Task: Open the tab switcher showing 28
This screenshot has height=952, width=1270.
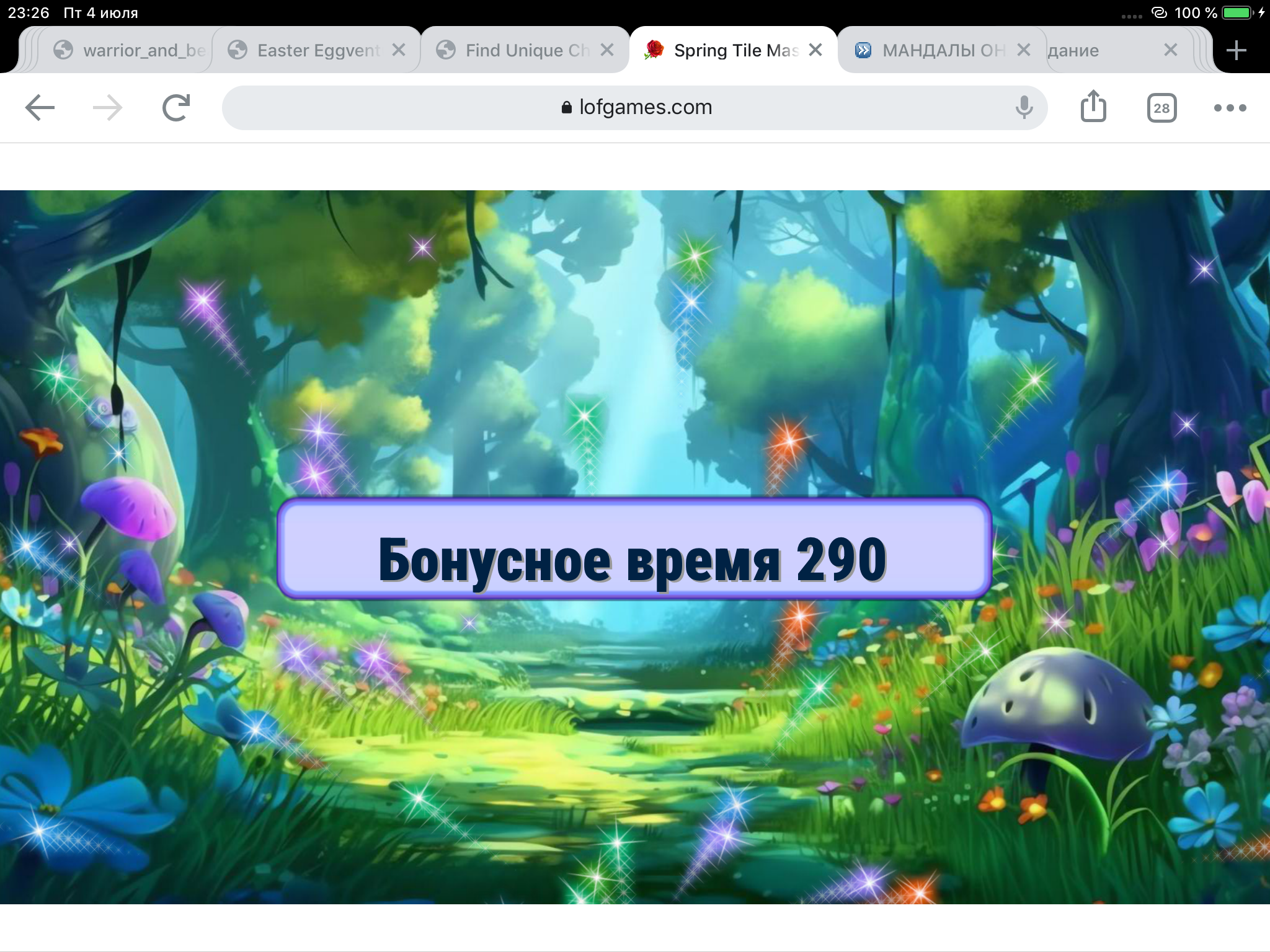Action: pos(1161,108)
